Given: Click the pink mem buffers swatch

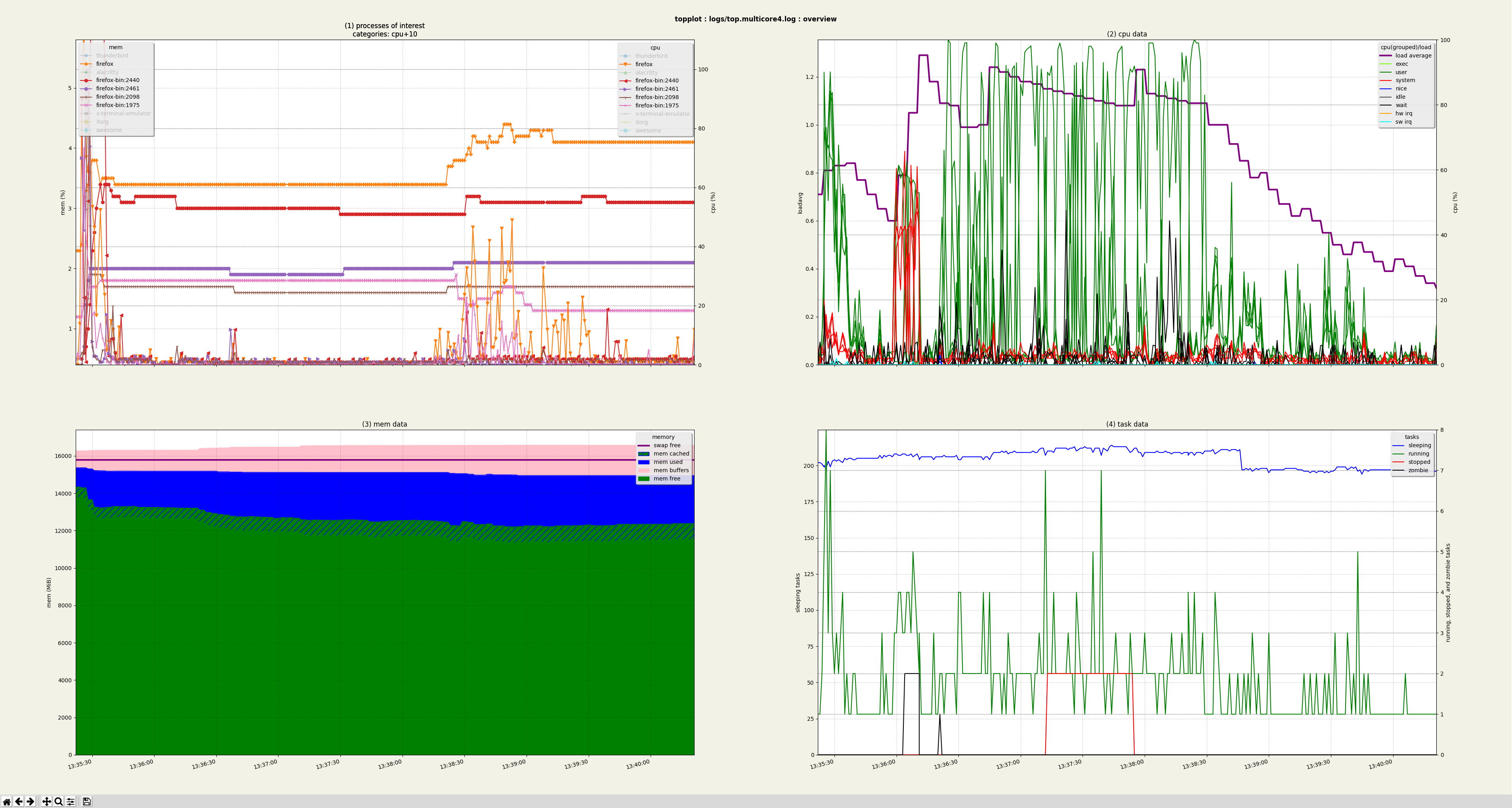Looking at the screenshot, I should [x=643, y=470].
